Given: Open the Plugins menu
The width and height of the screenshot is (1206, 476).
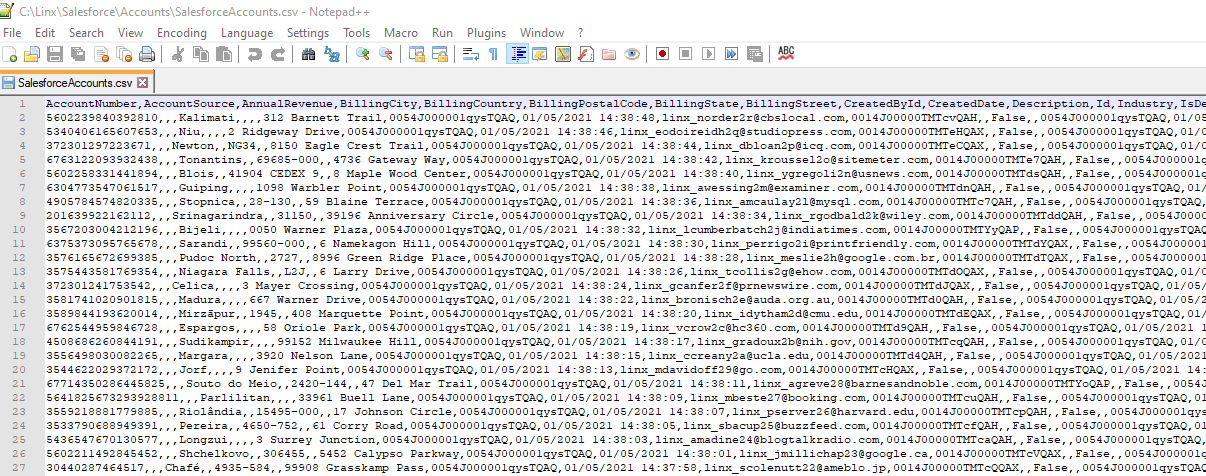Looking at the screenshot, I should tap(486, 33).
